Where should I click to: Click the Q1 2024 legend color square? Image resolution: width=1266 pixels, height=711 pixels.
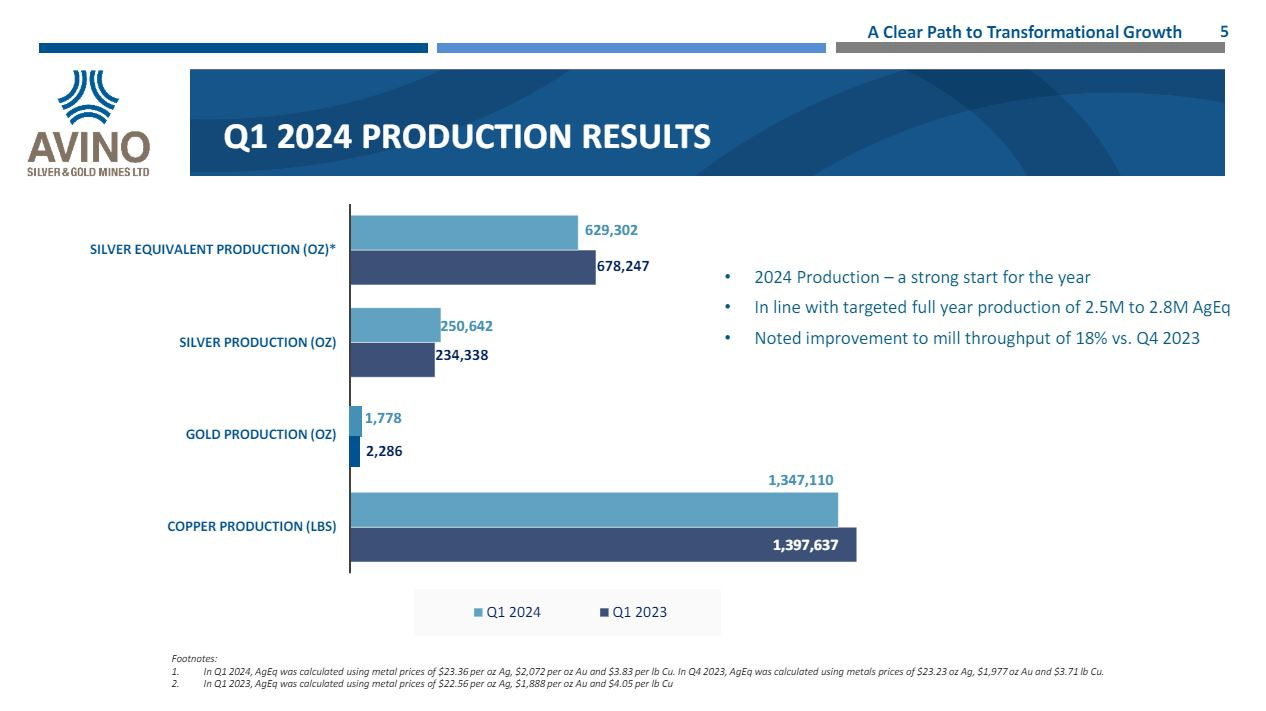[x=479, y=613]
